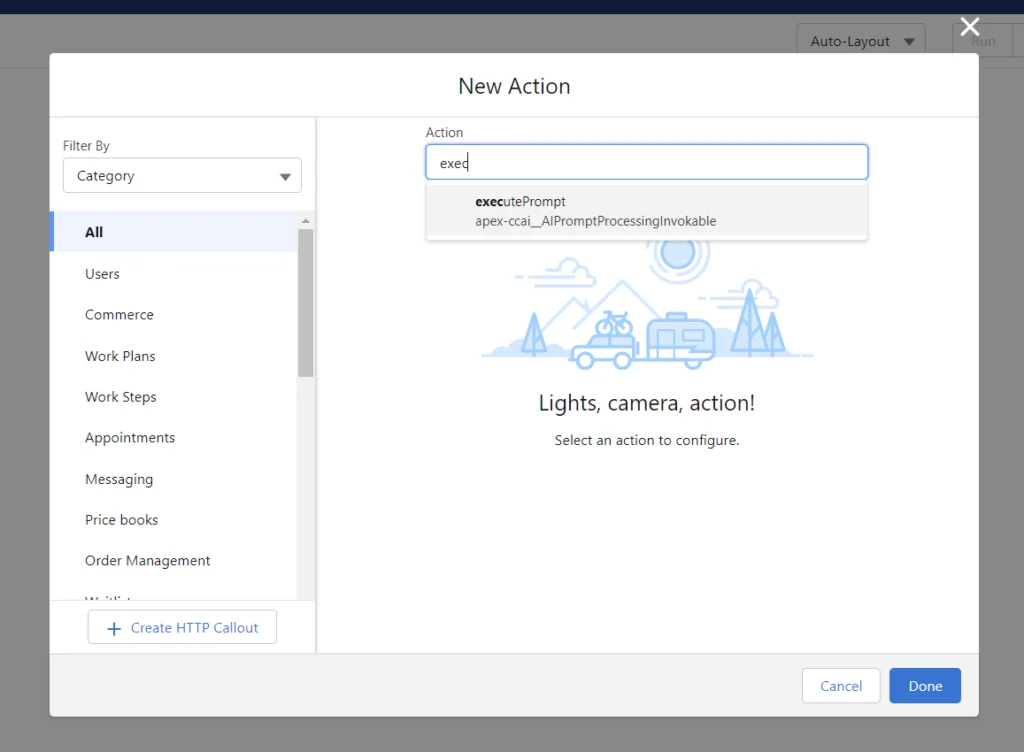Click the Action search input field
Screen dimensions: 1024x752
click(x=646, y=163)
